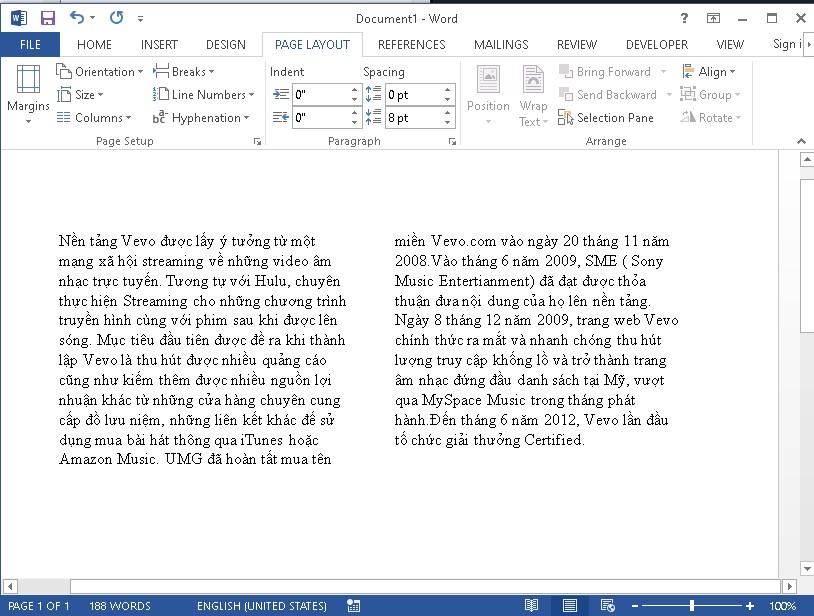
Task: Open the Margins gallery
Action: (x=28, y=96)
